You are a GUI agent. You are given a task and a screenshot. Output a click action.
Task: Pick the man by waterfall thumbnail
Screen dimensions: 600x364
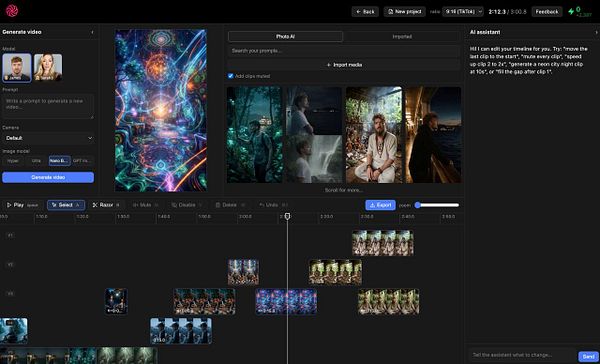coord(314,159)
